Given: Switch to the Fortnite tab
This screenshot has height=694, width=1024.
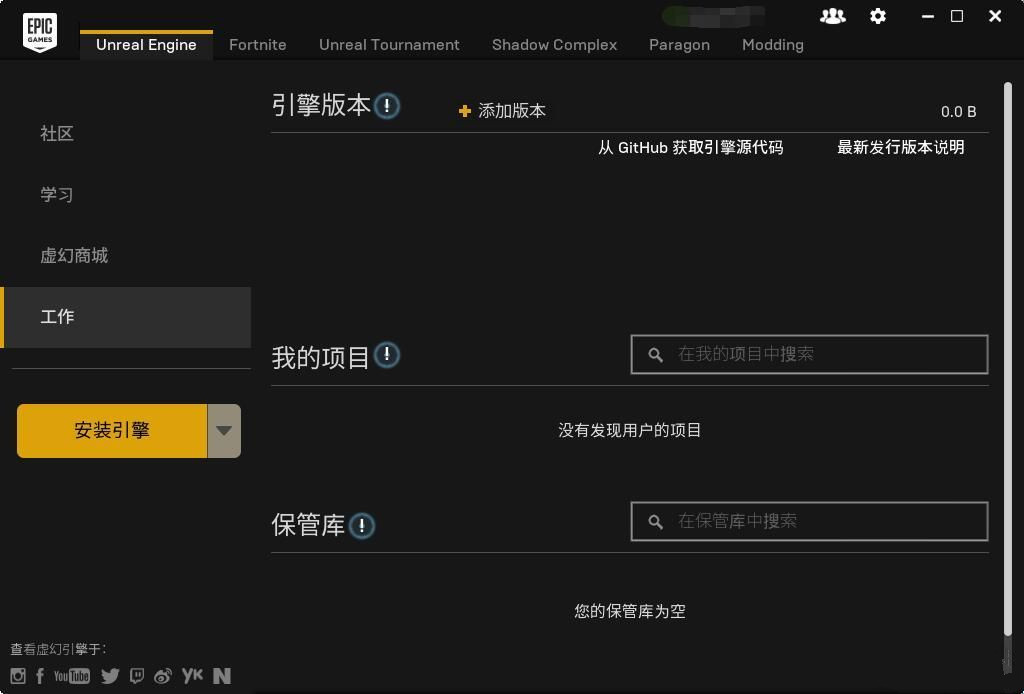Looking at the screenshot, I should [x=258, y=45].
